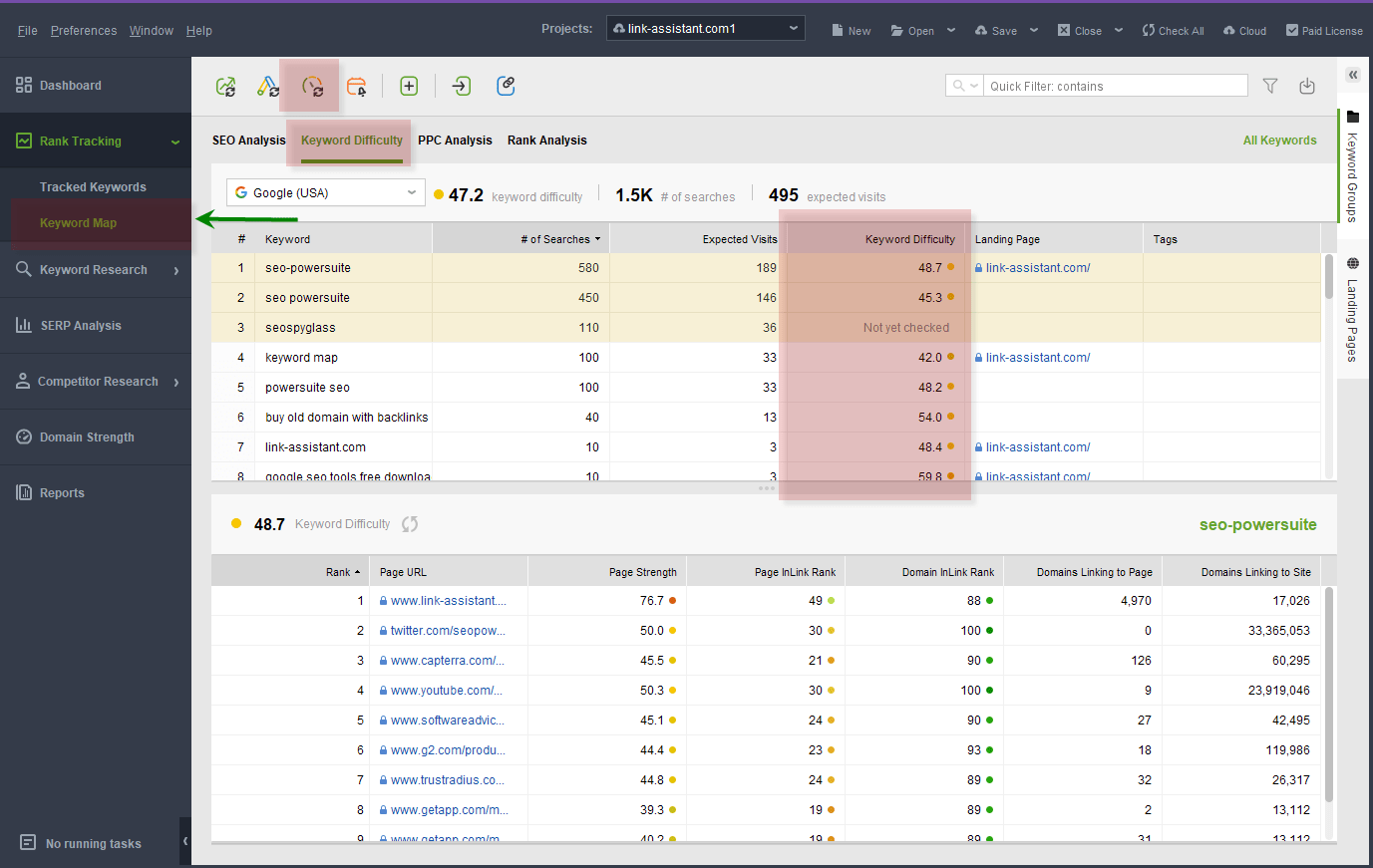1373x868 pixels.
Task: Click the filter funnel icon
Action: 1270,86
